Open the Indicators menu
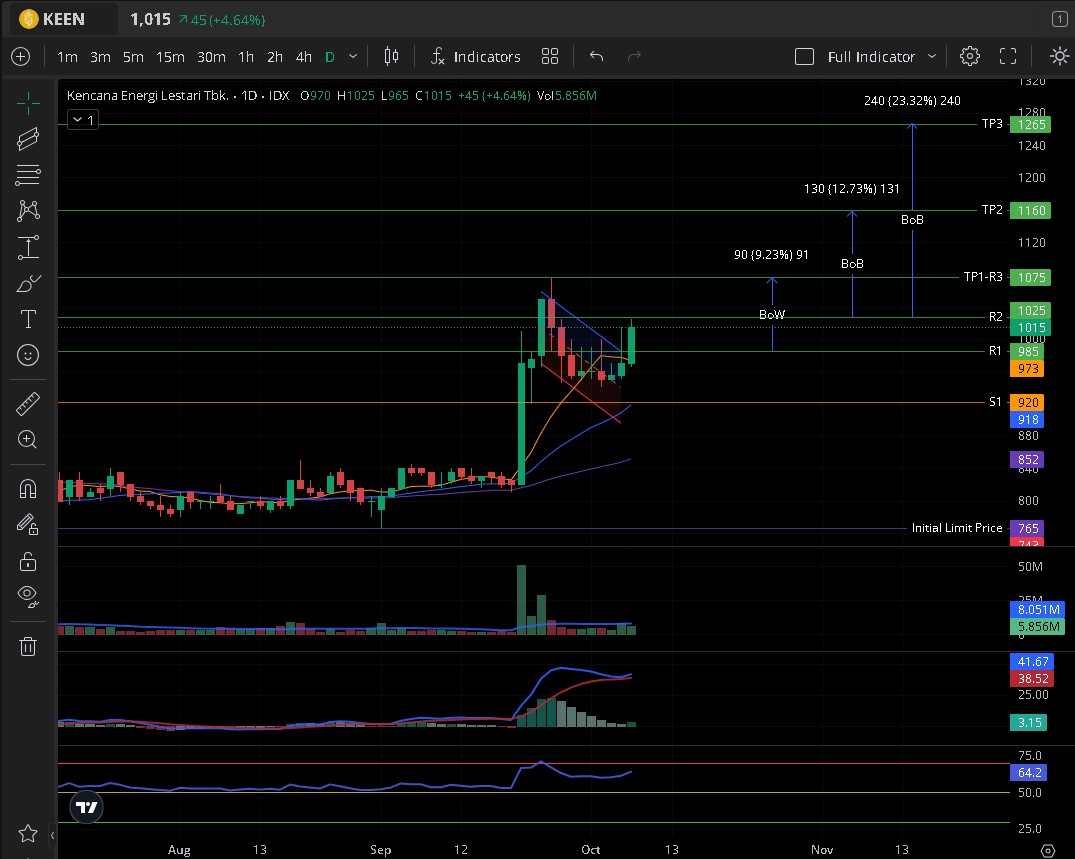Screen dimensions: 1075x859 click(476, 57)
